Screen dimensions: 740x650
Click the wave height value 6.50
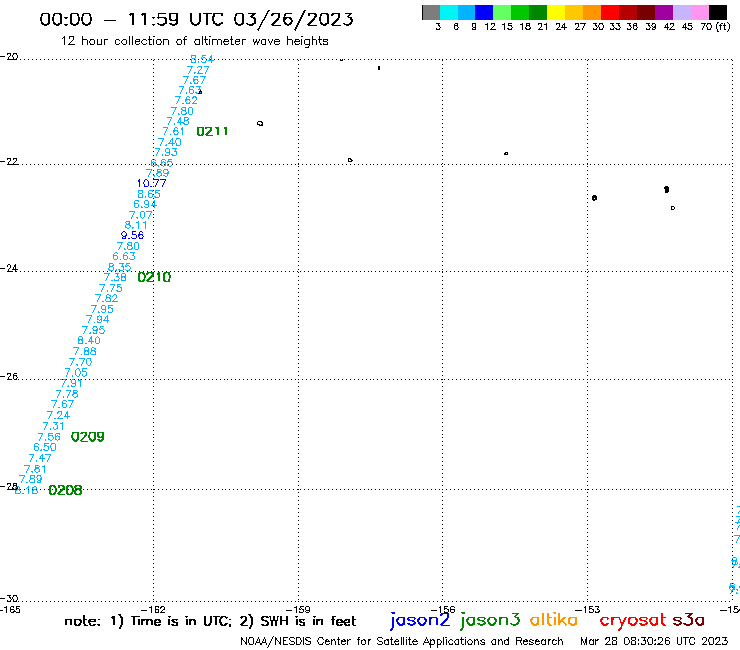pos(45,447)
